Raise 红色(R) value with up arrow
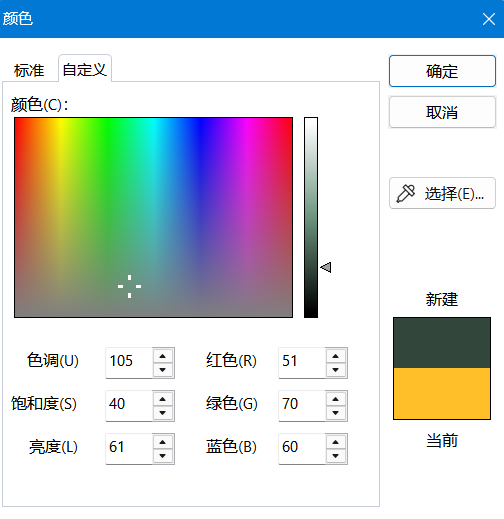 point(336,356)
